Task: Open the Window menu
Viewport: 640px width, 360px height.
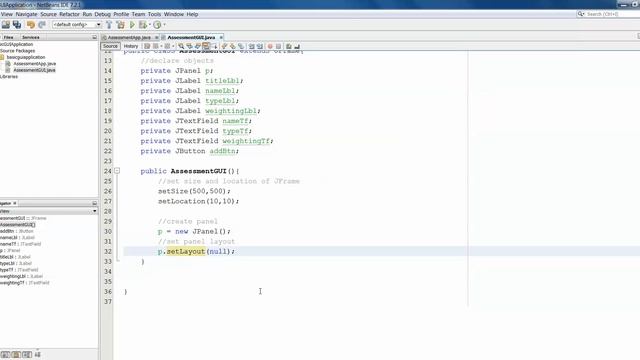Action: 173,14
